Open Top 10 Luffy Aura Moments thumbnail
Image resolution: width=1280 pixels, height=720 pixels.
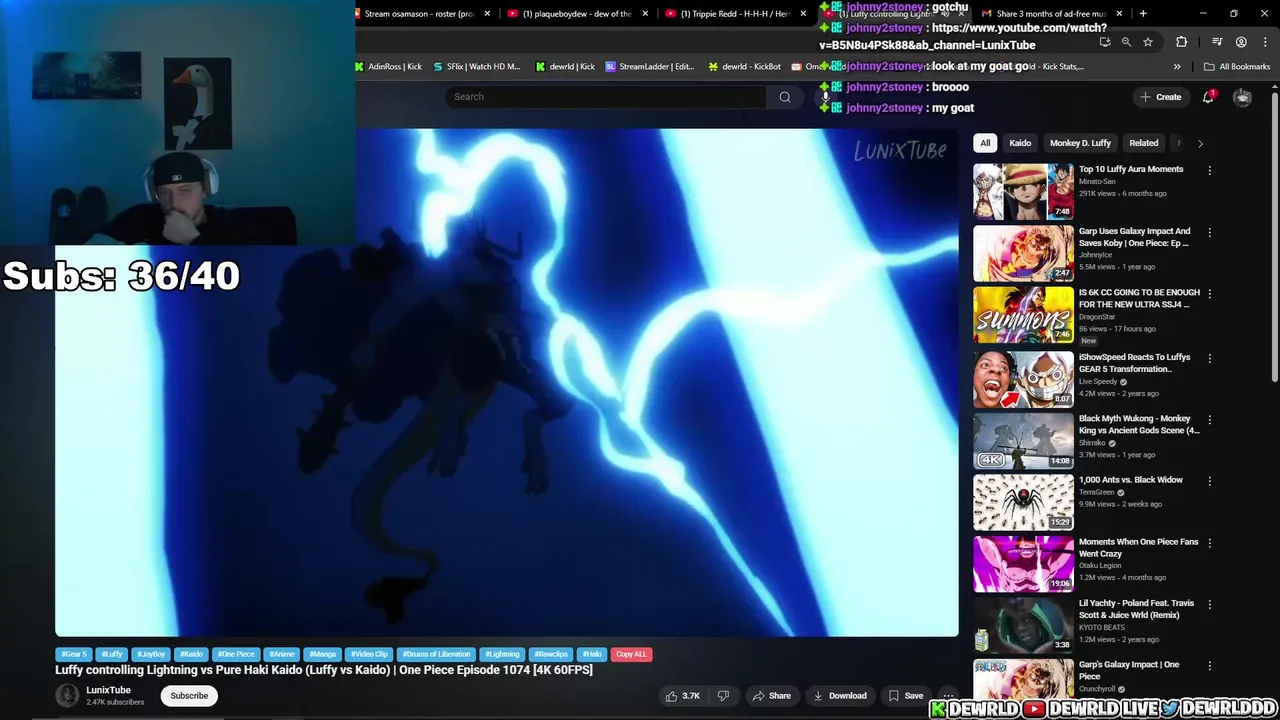1023,191
